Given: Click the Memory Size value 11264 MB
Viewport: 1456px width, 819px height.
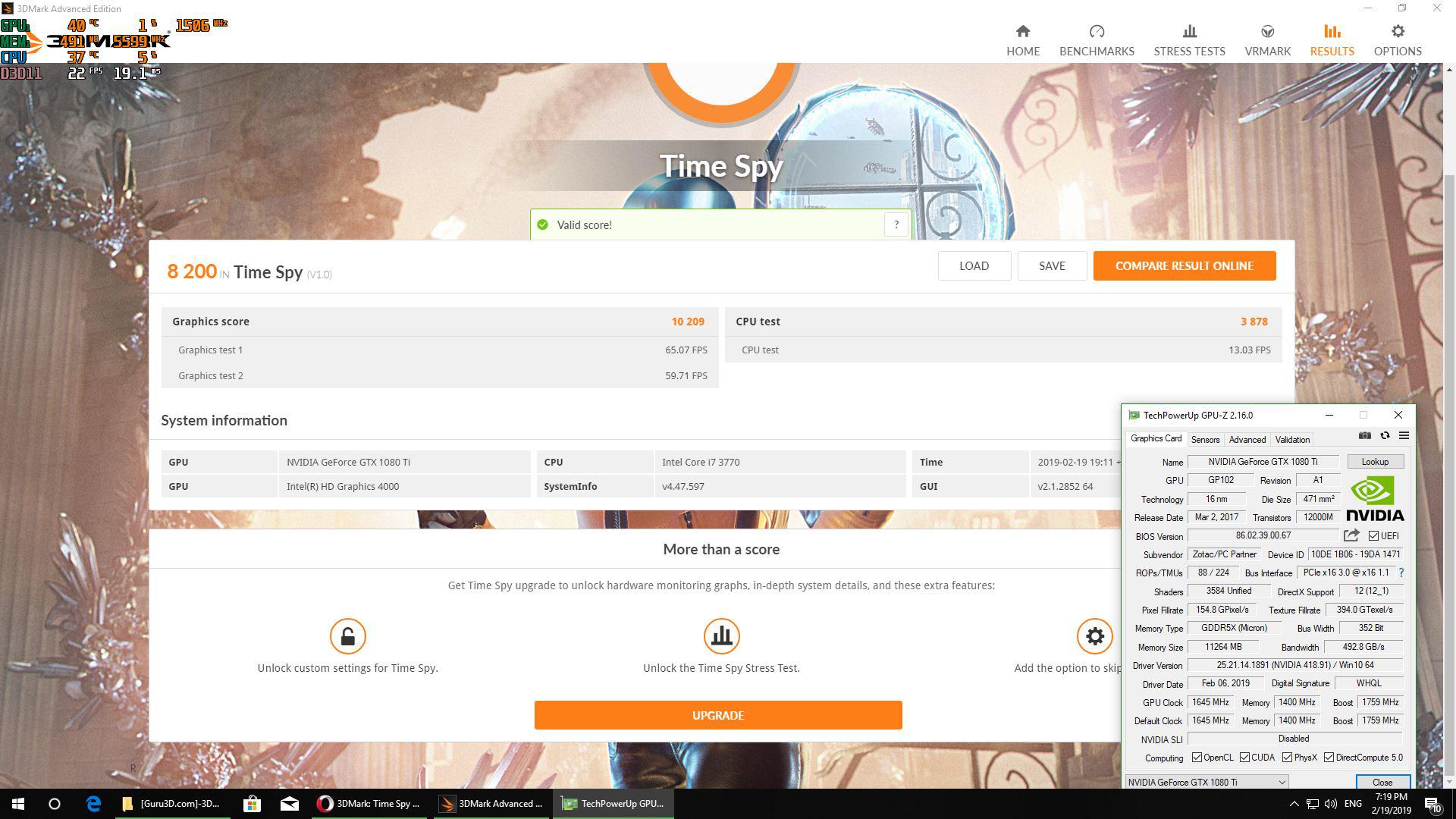Looking at the screenshot, I should point(1223,647).
